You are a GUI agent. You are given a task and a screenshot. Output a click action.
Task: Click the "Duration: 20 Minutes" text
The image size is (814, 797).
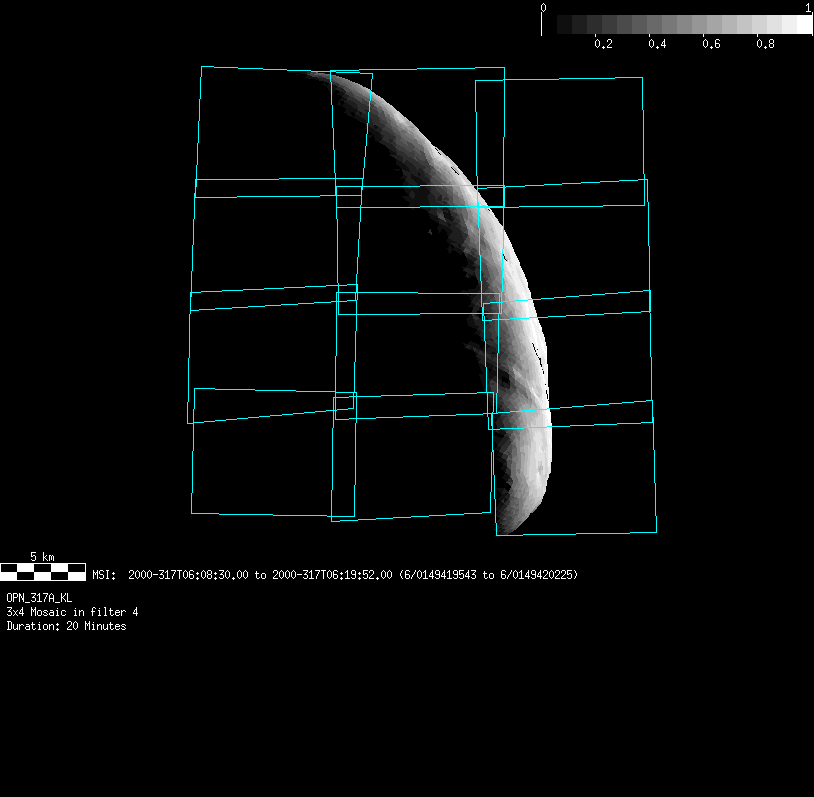click(x=66, y=626)
